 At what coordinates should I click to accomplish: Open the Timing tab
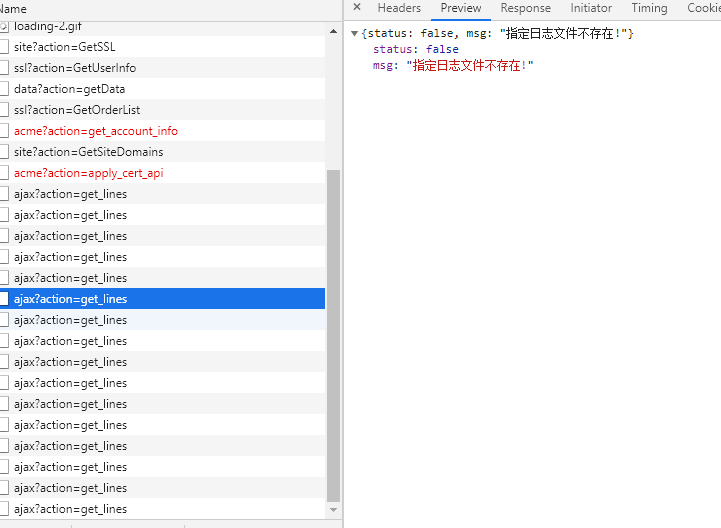point(649,8)
